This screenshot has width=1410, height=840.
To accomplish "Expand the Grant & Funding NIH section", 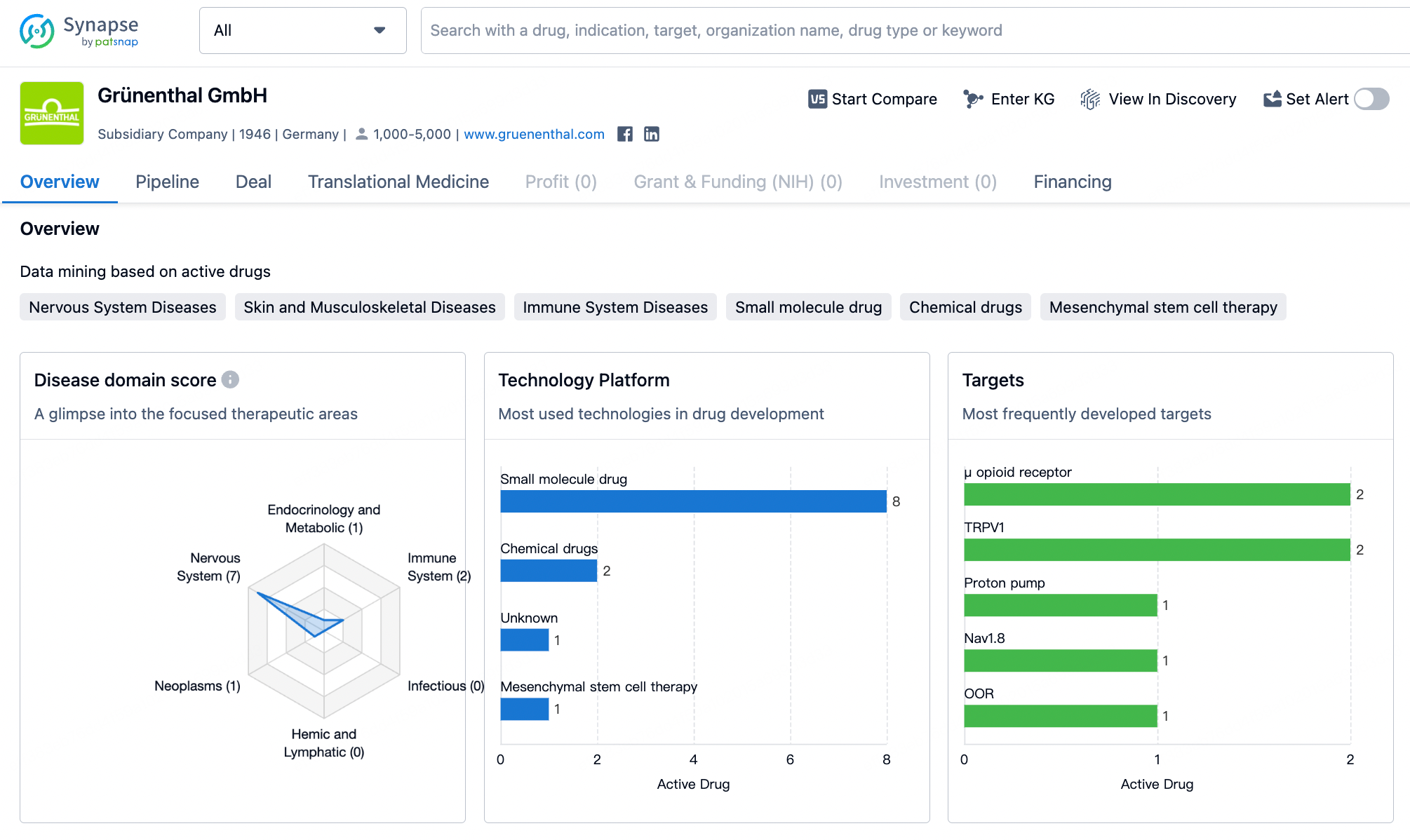I will point(738,182).
